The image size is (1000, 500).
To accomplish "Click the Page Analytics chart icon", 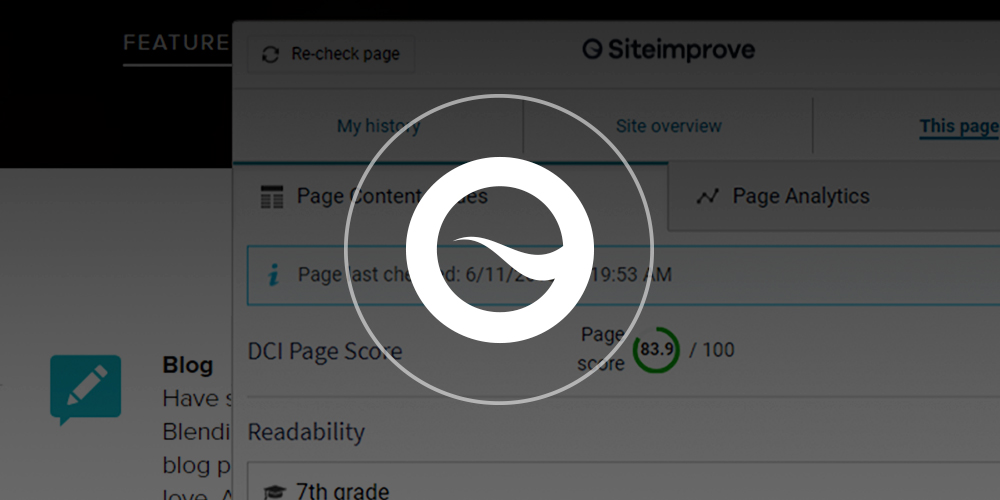I will (707, 196).
